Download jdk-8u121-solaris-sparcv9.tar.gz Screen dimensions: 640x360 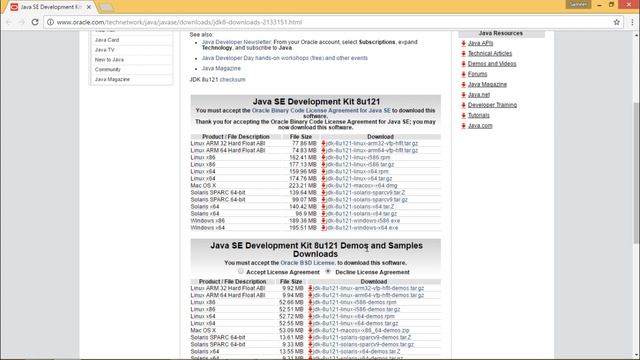367,200
